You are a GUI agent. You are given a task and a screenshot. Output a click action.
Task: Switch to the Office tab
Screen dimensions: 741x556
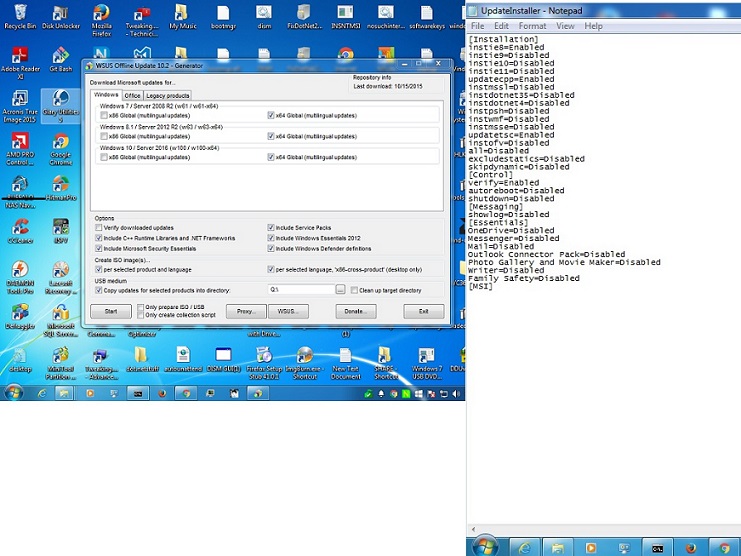tap(132, 95)
